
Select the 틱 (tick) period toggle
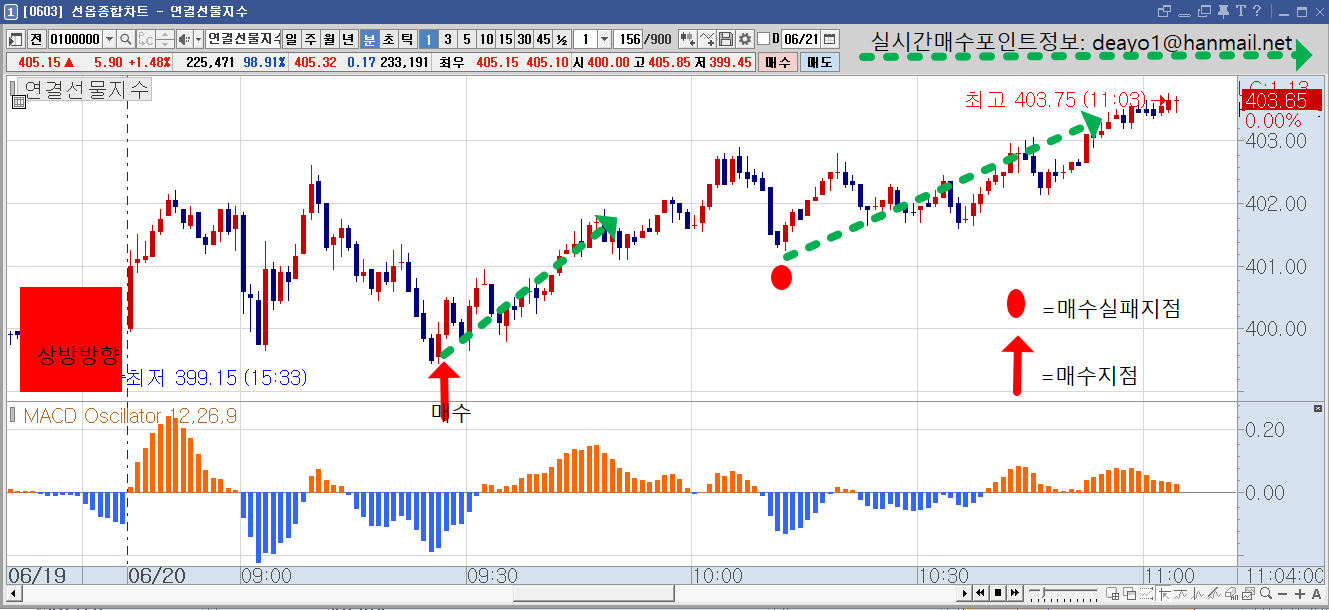407,39
